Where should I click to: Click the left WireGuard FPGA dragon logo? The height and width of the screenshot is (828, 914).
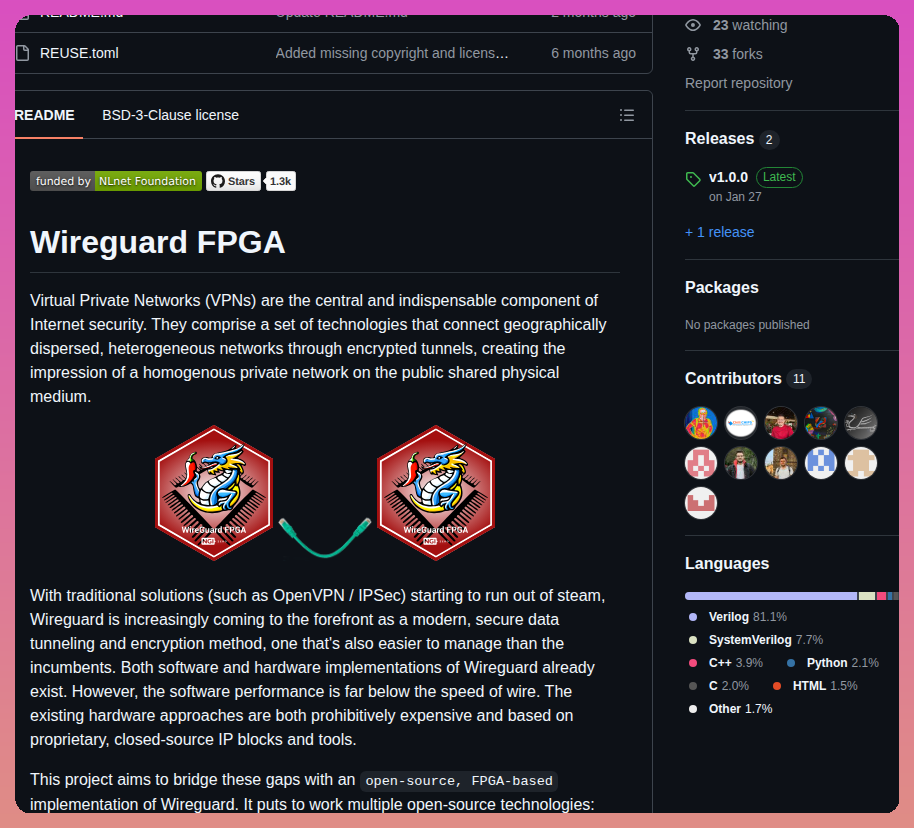214,493
